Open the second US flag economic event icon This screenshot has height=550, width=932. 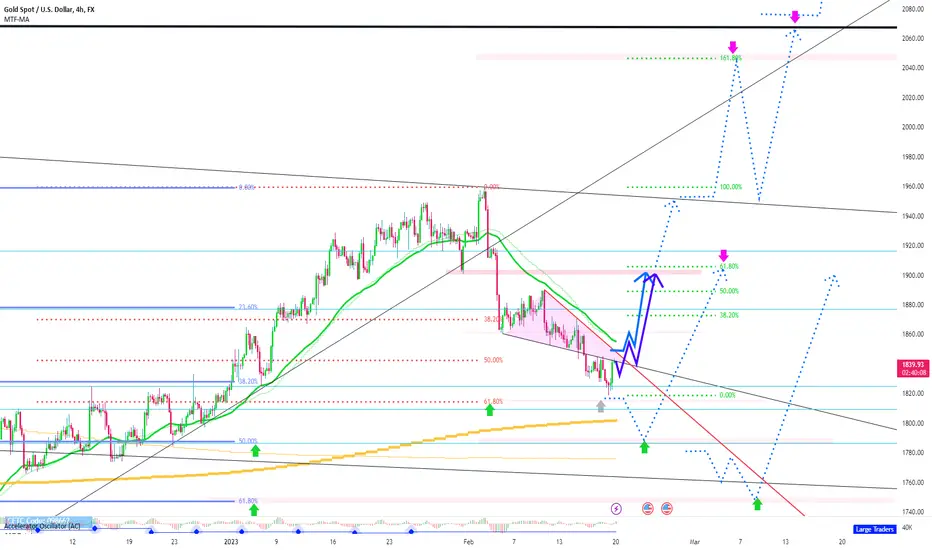(x=667, y=508)
